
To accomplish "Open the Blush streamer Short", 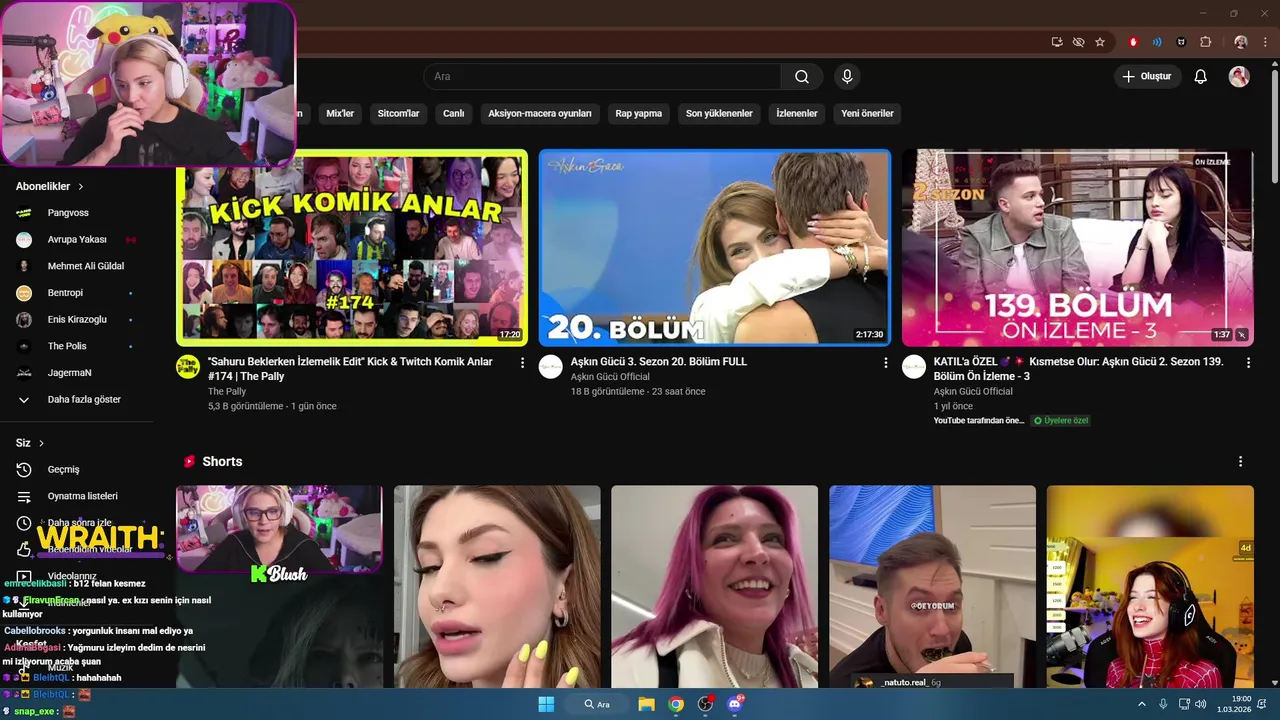I will (x=279, y=587).
